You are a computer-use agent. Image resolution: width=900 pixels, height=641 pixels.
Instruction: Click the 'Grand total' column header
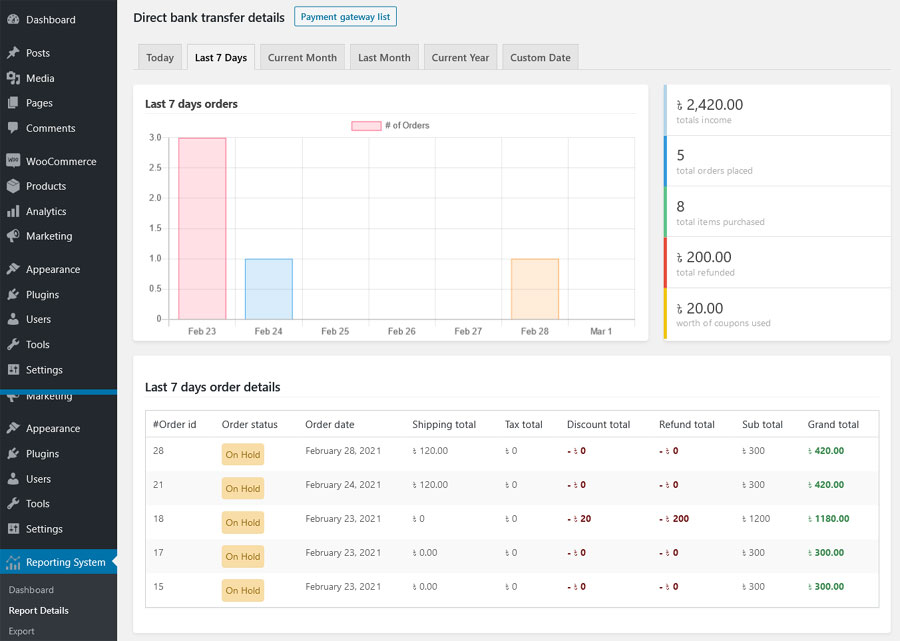(x=833, y=425)
